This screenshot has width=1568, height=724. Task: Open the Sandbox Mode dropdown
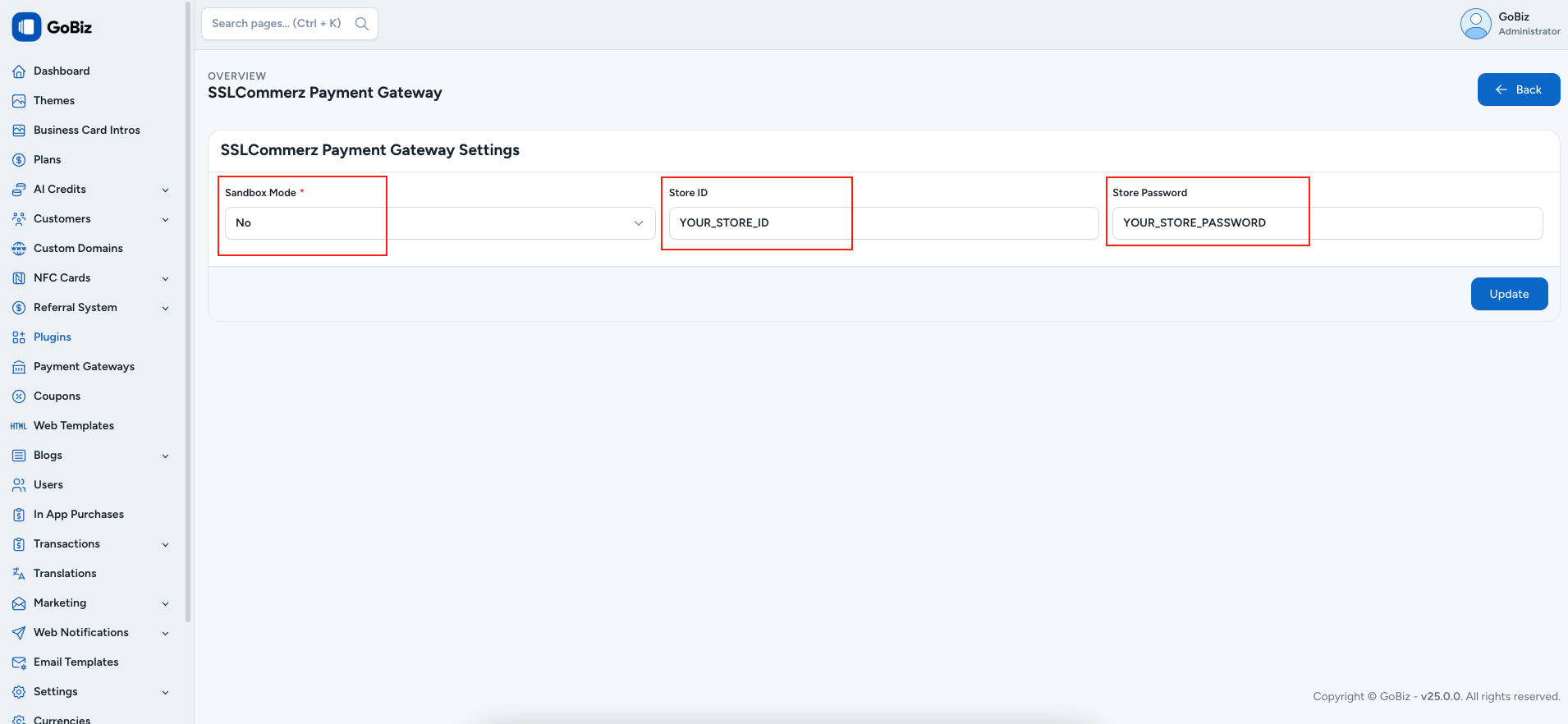point(440,223)
